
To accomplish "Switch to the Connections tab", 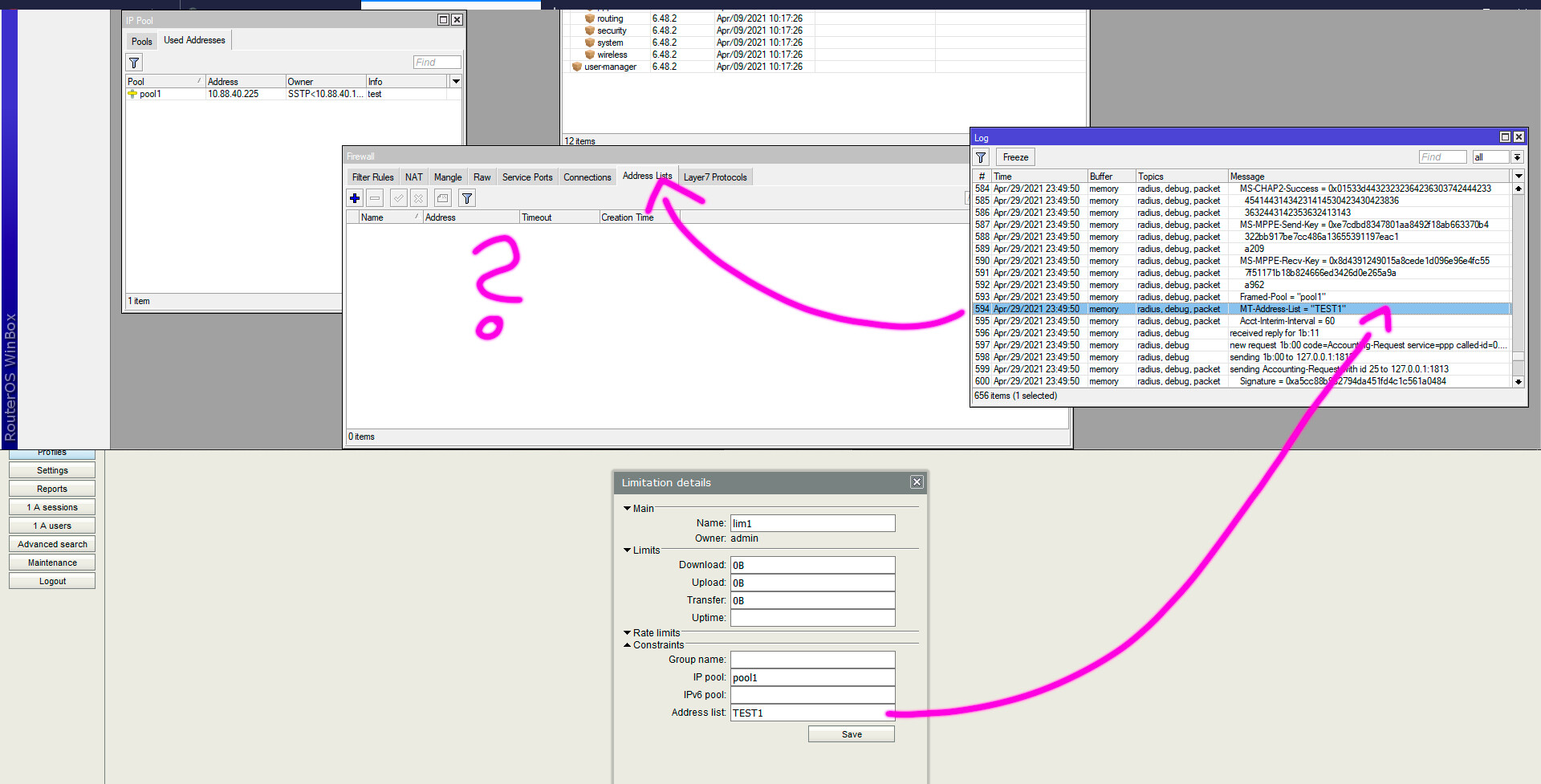I will pyautogui.click(x=587, y=177).
